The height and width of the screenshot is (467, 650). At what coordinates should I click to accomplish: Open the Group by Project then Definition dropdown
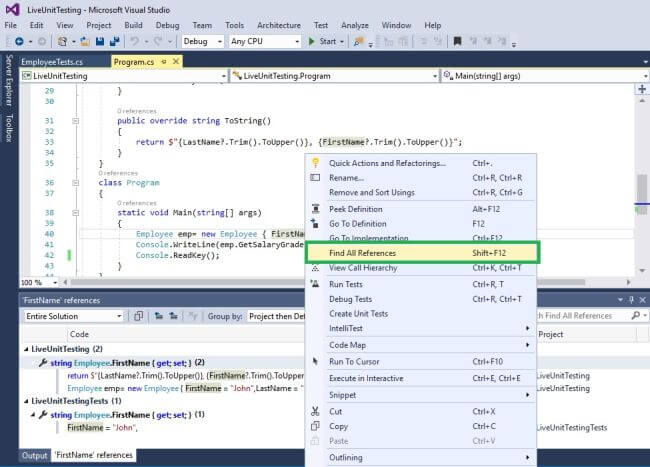click(276, 317)
